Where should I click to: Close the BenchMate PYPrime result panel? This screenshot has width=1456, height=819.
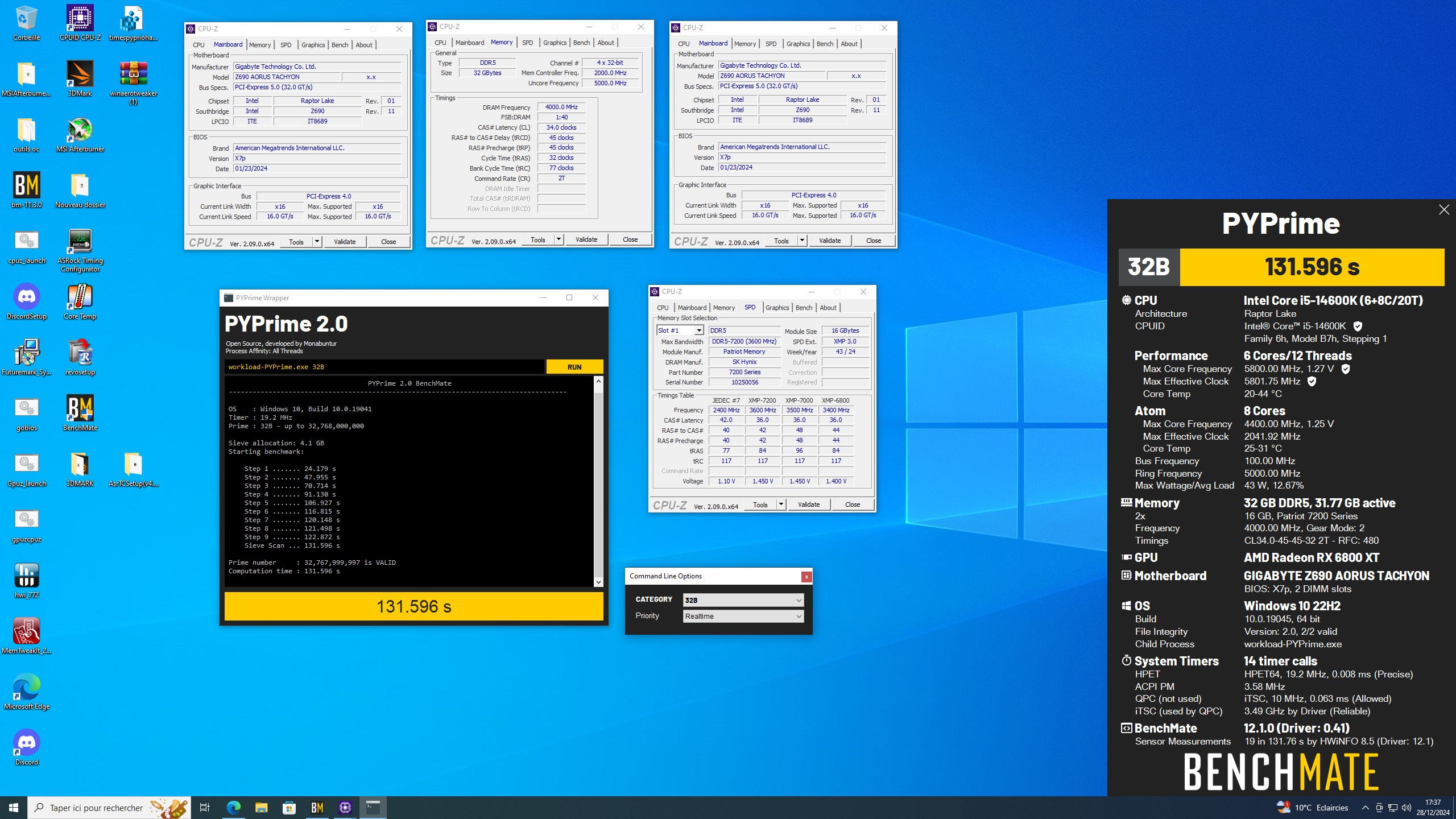tap(1444, 210)
